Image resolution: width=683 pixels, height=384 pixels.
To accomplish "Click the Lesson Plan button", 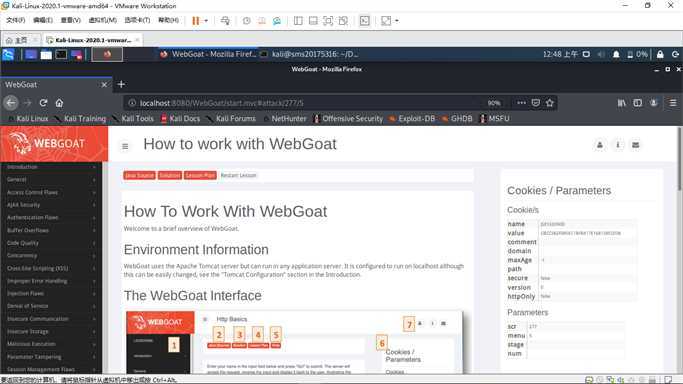I will coord(200,175).
